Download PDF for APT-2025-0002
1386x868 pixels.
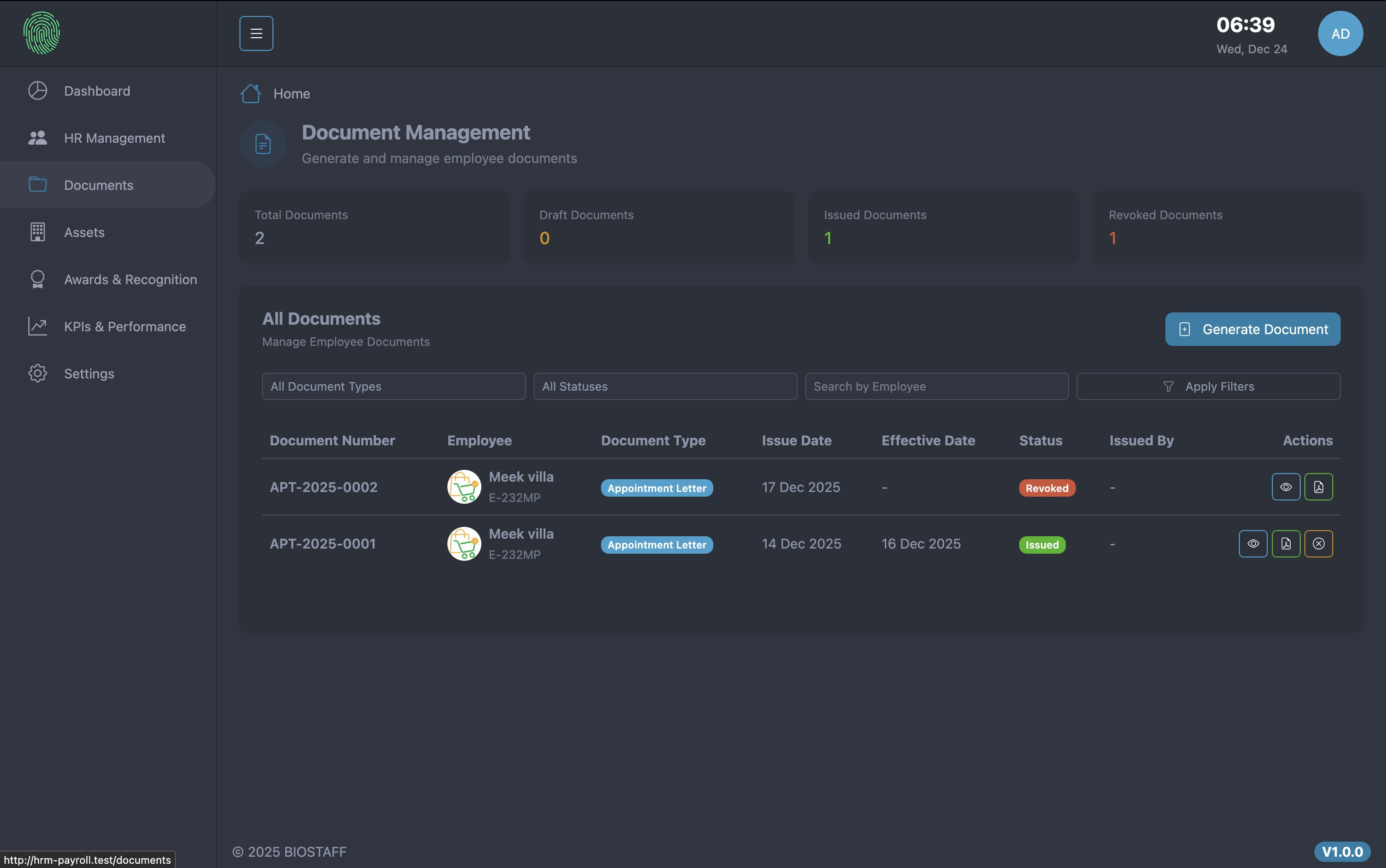(1318, 487)
